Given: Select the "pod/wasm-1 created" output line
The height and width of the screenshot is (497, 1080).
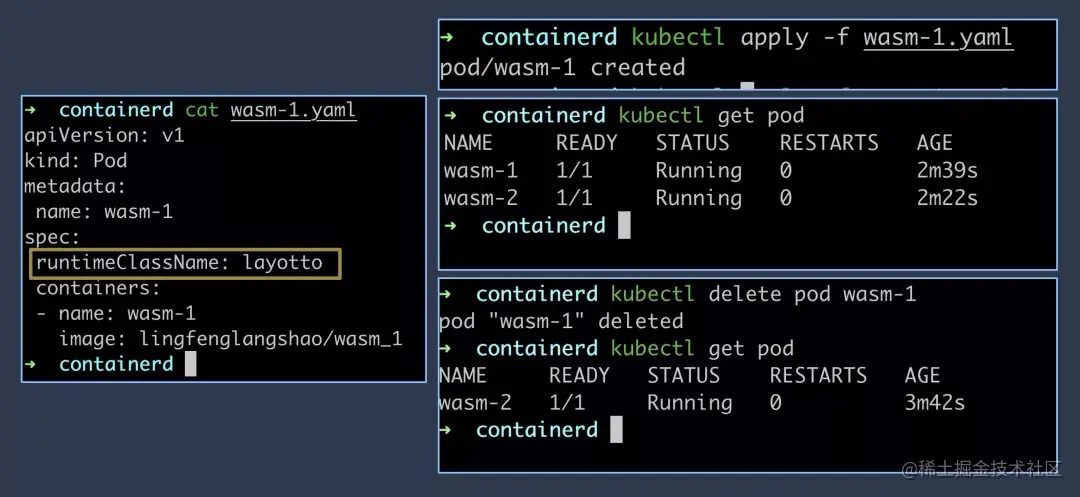Looking at the screenshot, I should [x=563, y=67].
